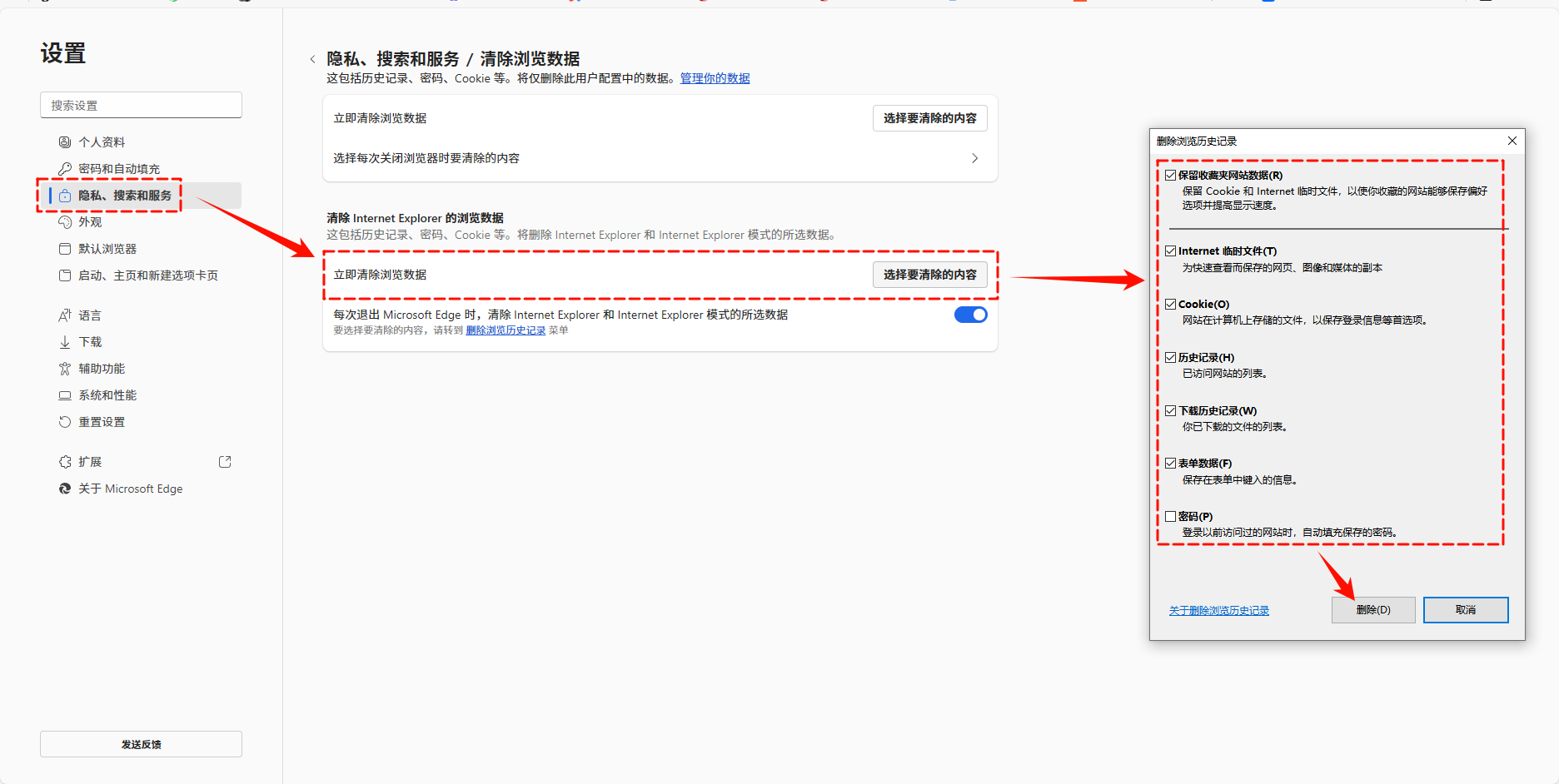Select the 默认浏览器 sidebar icon

coord(65,248)
